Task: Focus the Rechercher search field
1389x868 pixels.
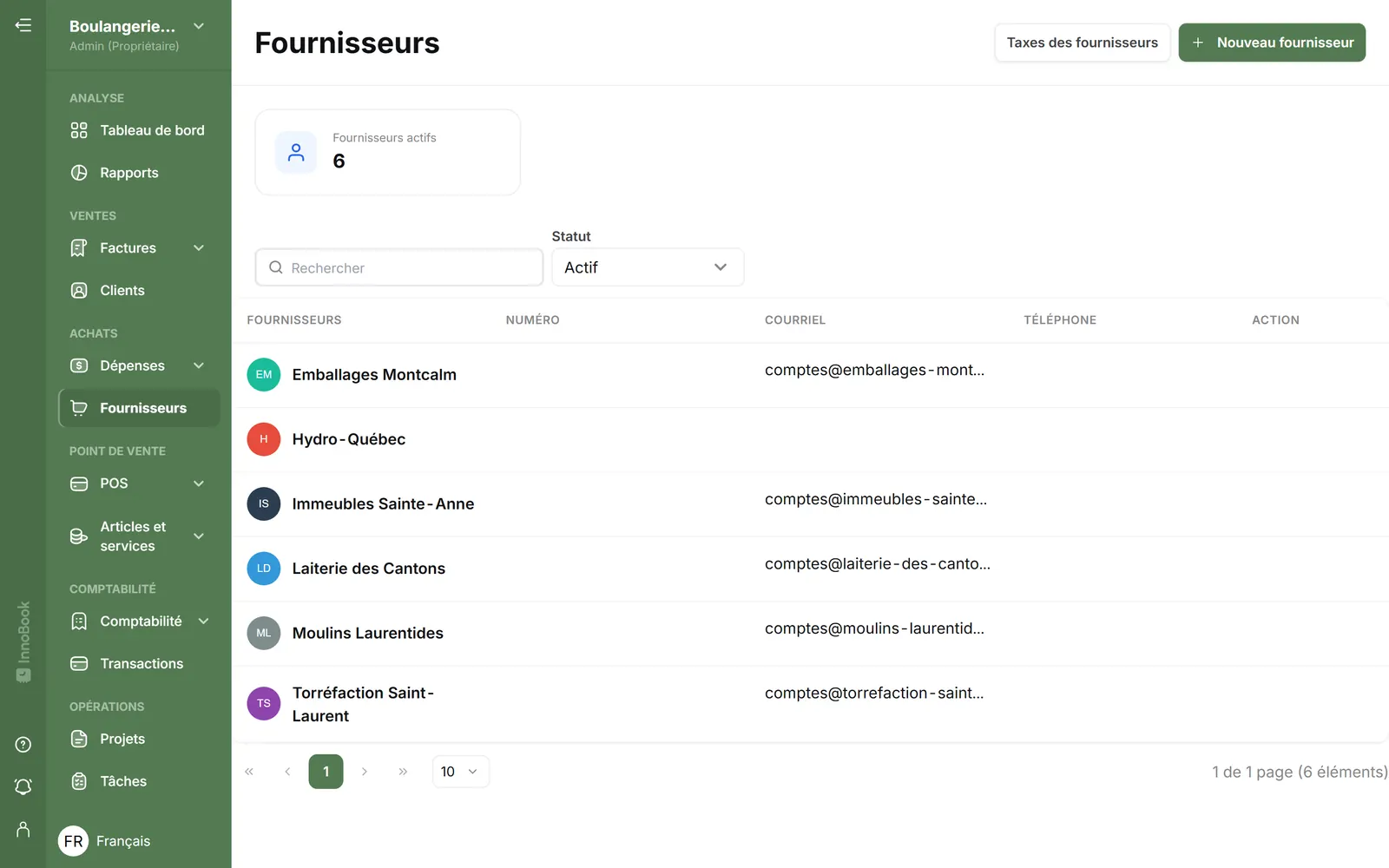Action: point(399,267)
